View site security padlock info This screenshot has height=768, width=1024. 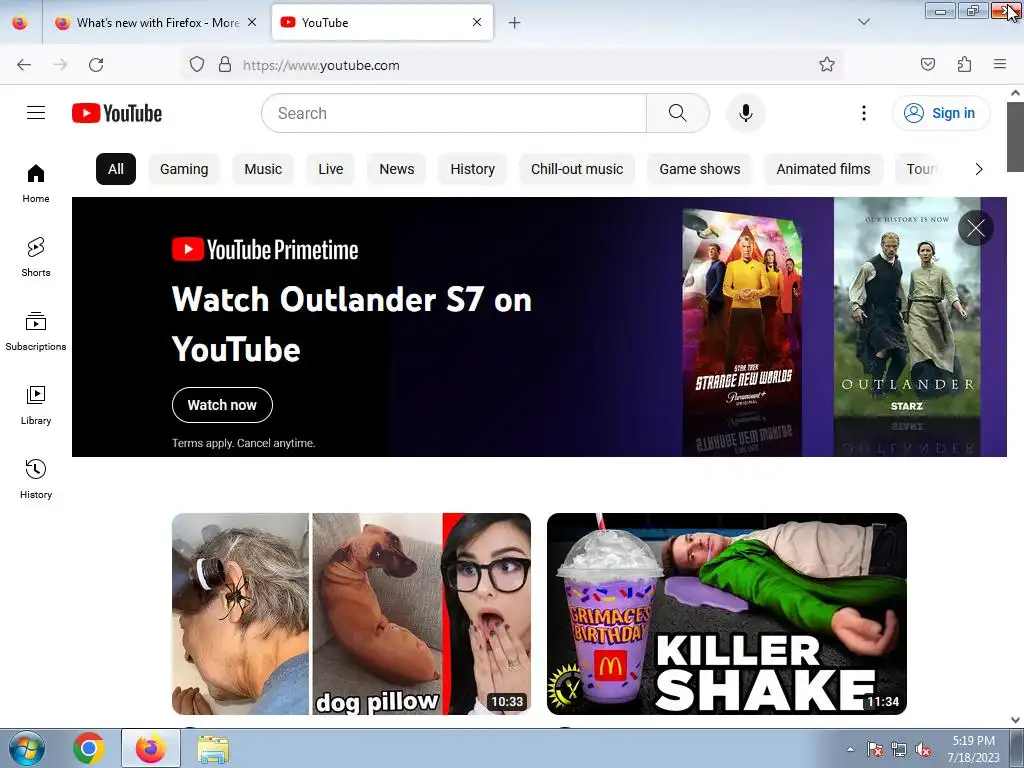click(225, 65)
